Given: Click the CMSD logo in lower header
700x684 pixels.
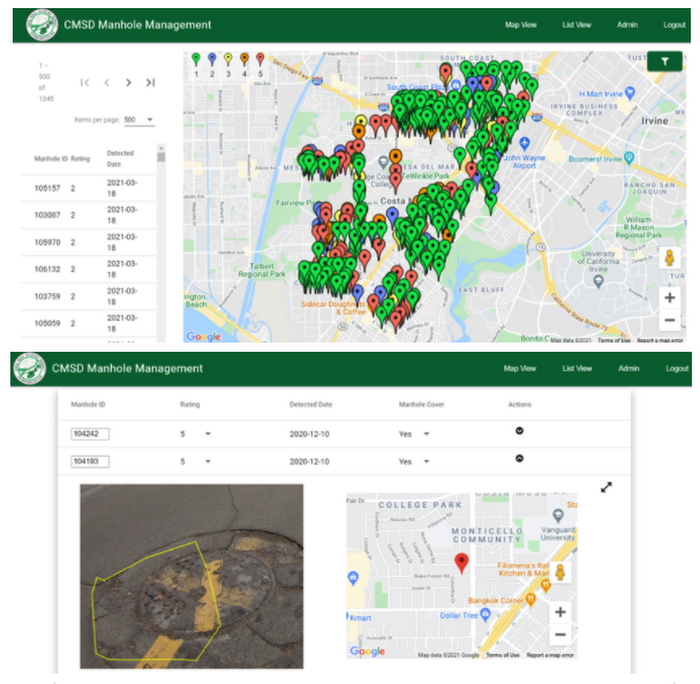Looking at the screenshot, I should pyautogui.click(x=29, y=368).
